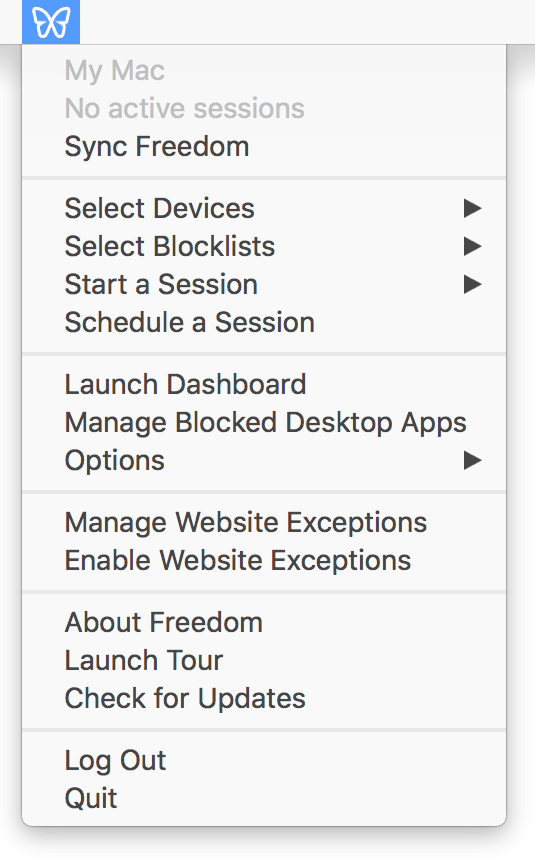Choose Check for Updates
The image size is (535, 860).
click(264, 698)
